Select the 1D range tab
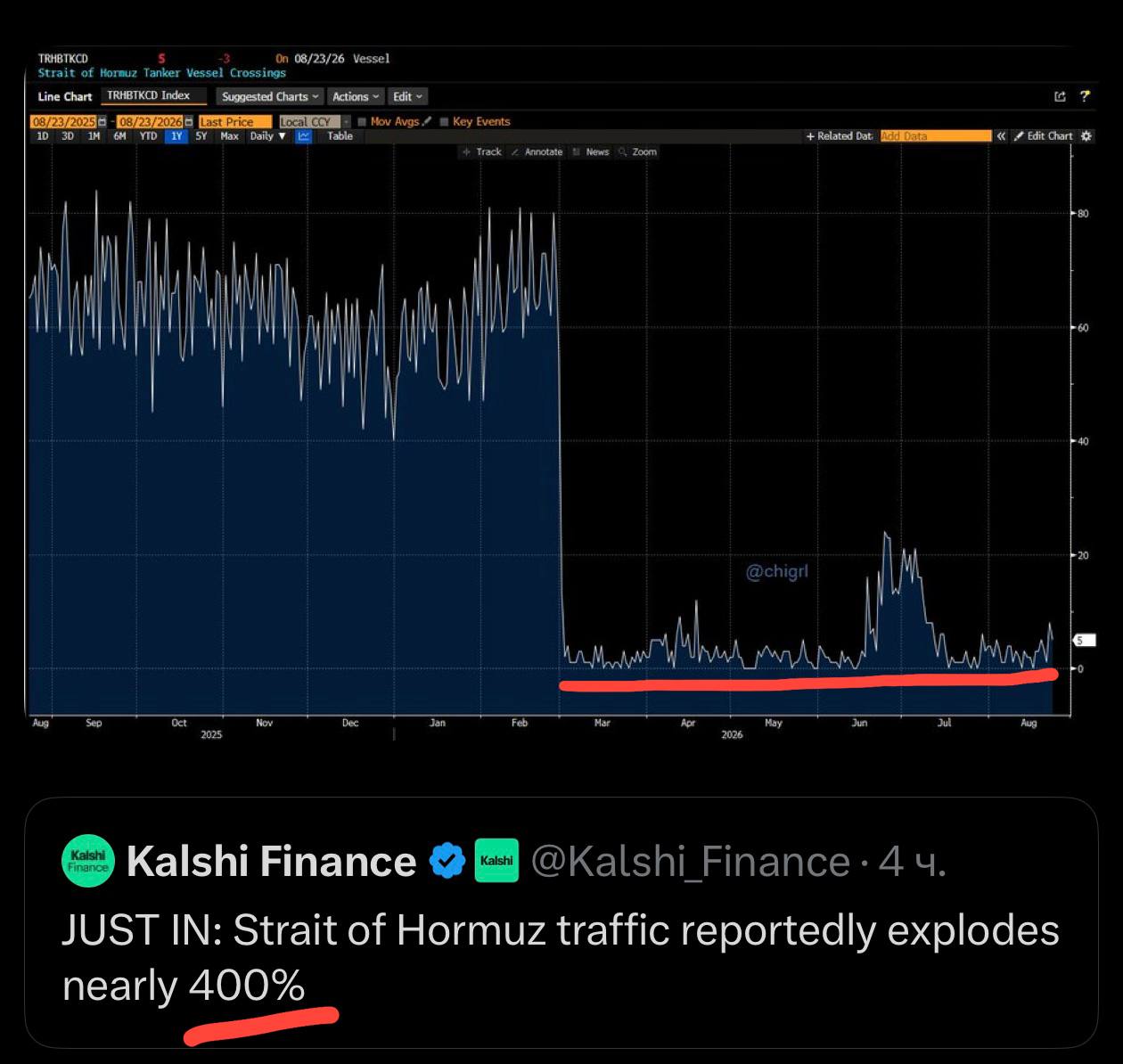 pos(42,136)
